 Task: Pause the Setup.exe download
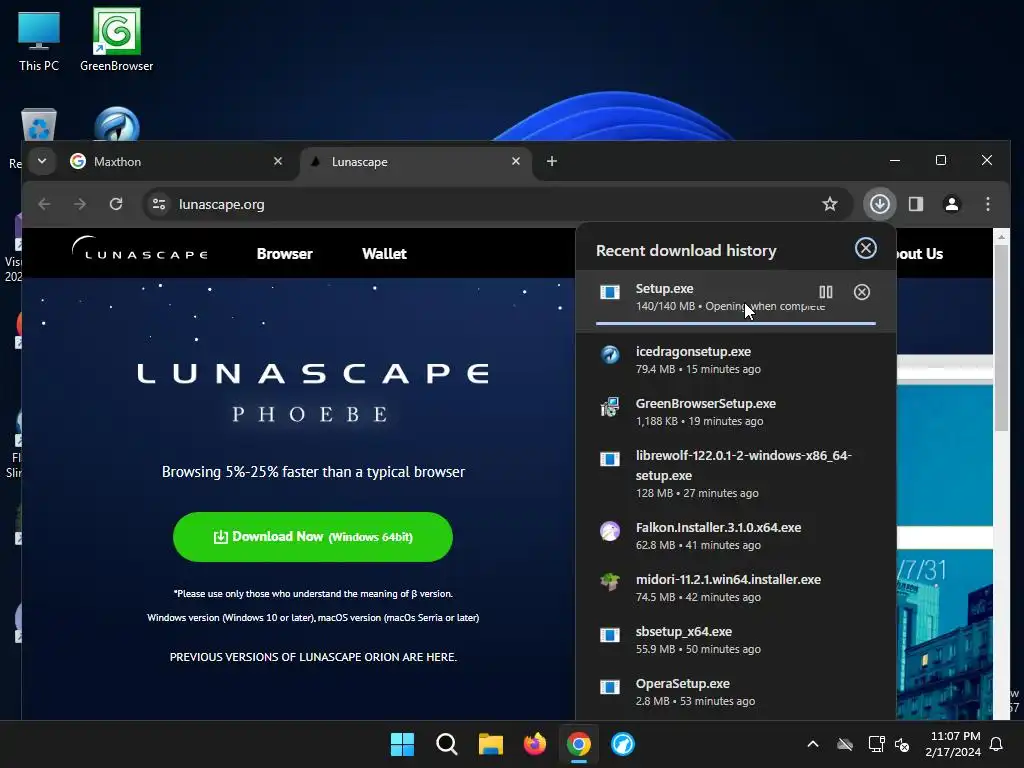[825, 292]
